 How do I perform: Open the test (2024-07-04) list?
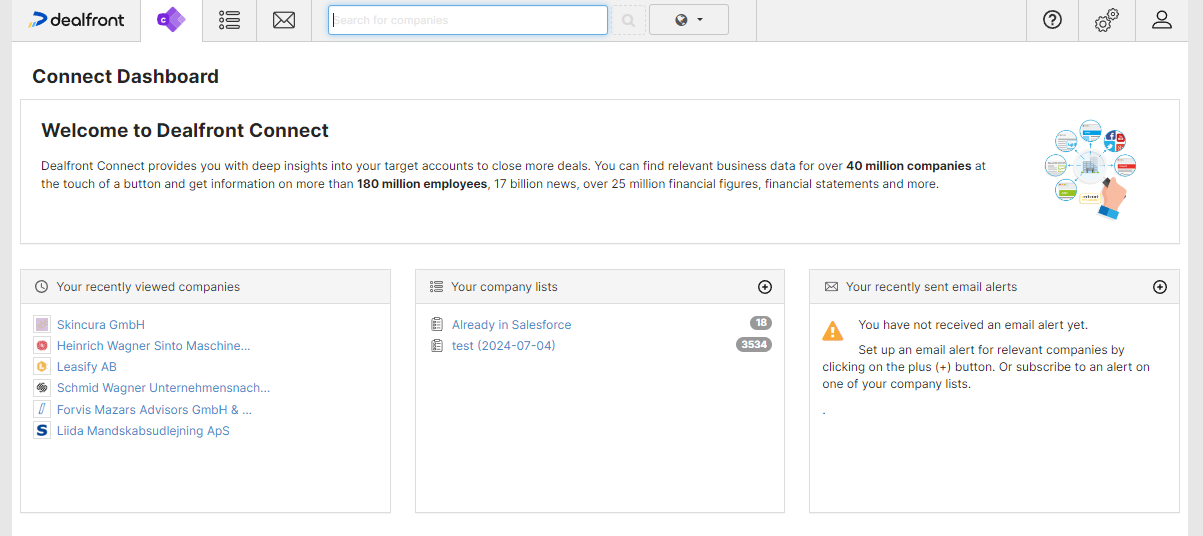point(504,346)
